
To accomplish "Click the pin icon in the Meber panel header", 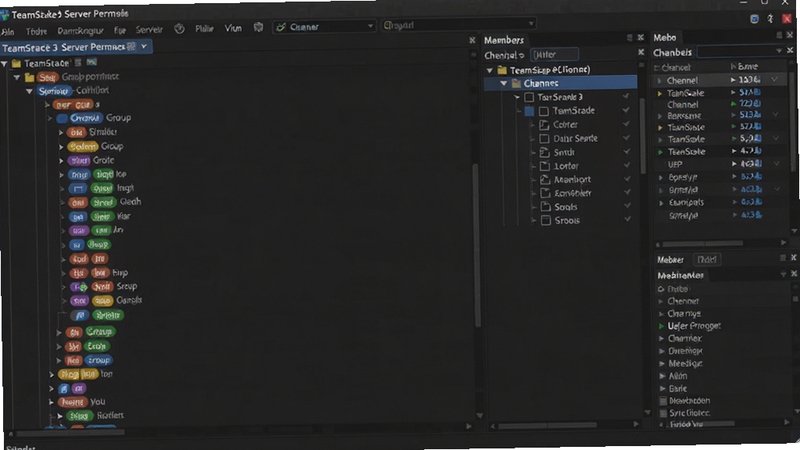I will [783, 258].
